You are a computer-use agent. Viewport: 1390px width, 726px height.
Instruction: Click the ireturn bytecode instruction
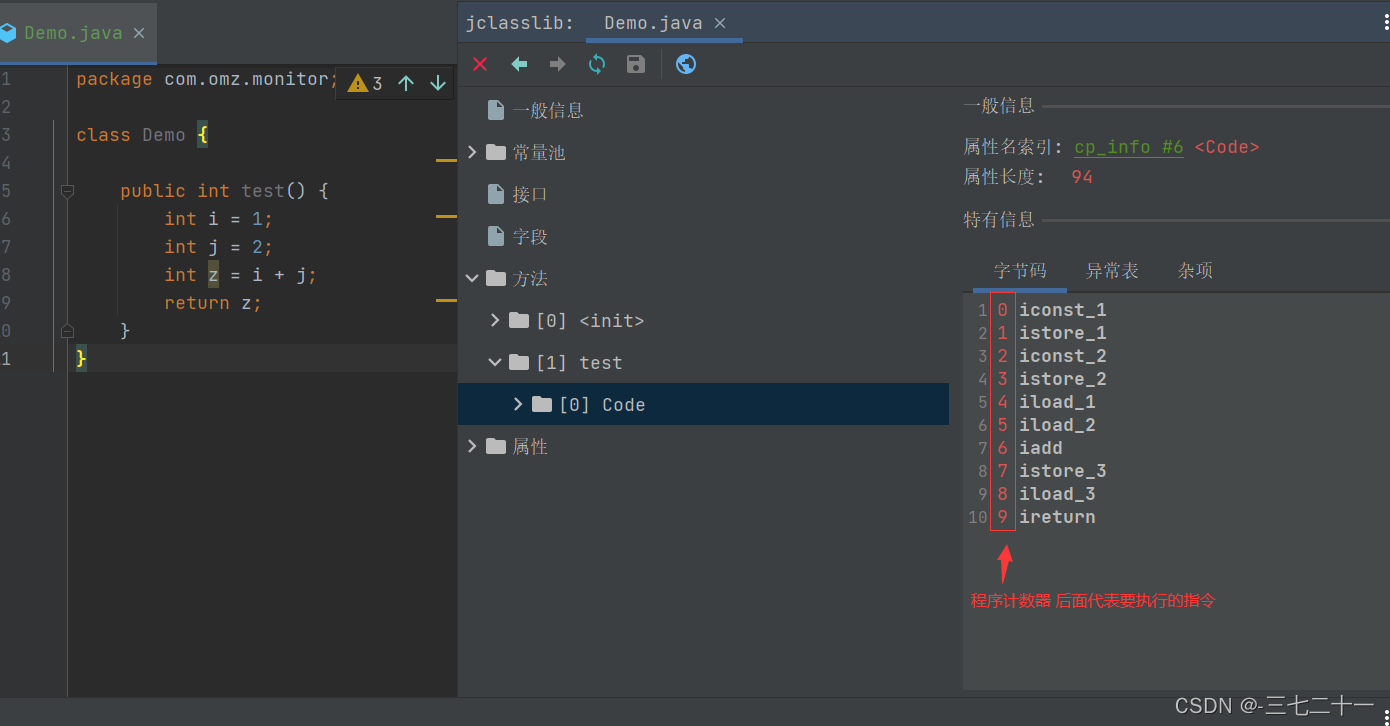1057,517
